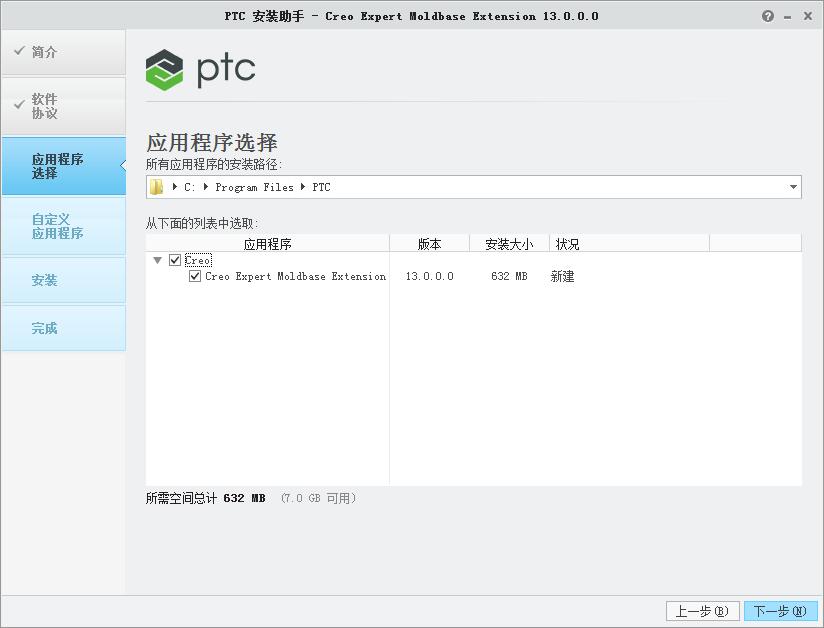Select the 应用程序选择 step
The image size is (824, 628).
64,166
